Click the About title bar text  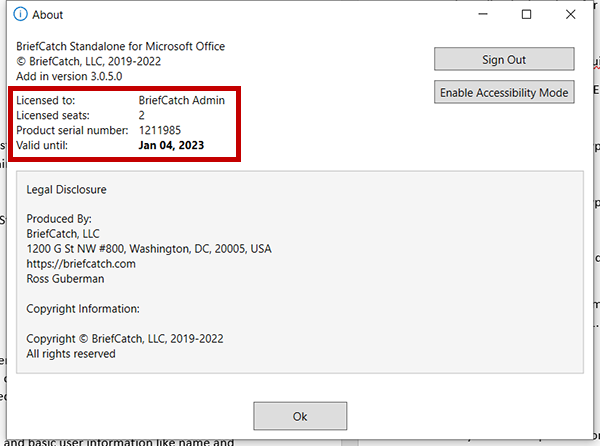(48, 15)
